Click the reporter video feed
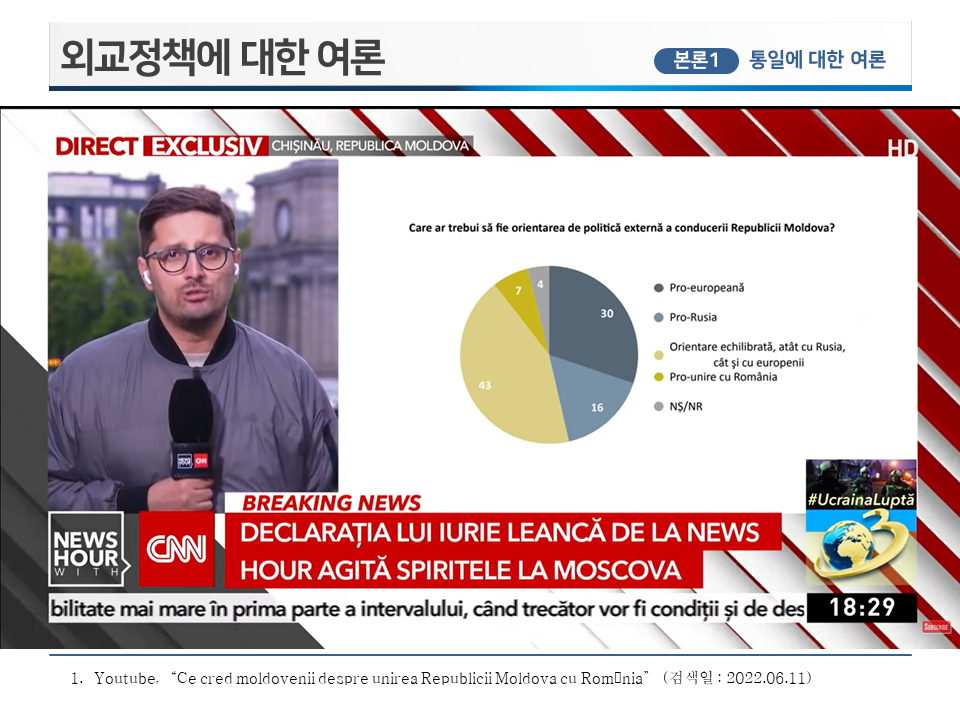The height and width of the screenshot is (720, 960). (x=193, y=334)
